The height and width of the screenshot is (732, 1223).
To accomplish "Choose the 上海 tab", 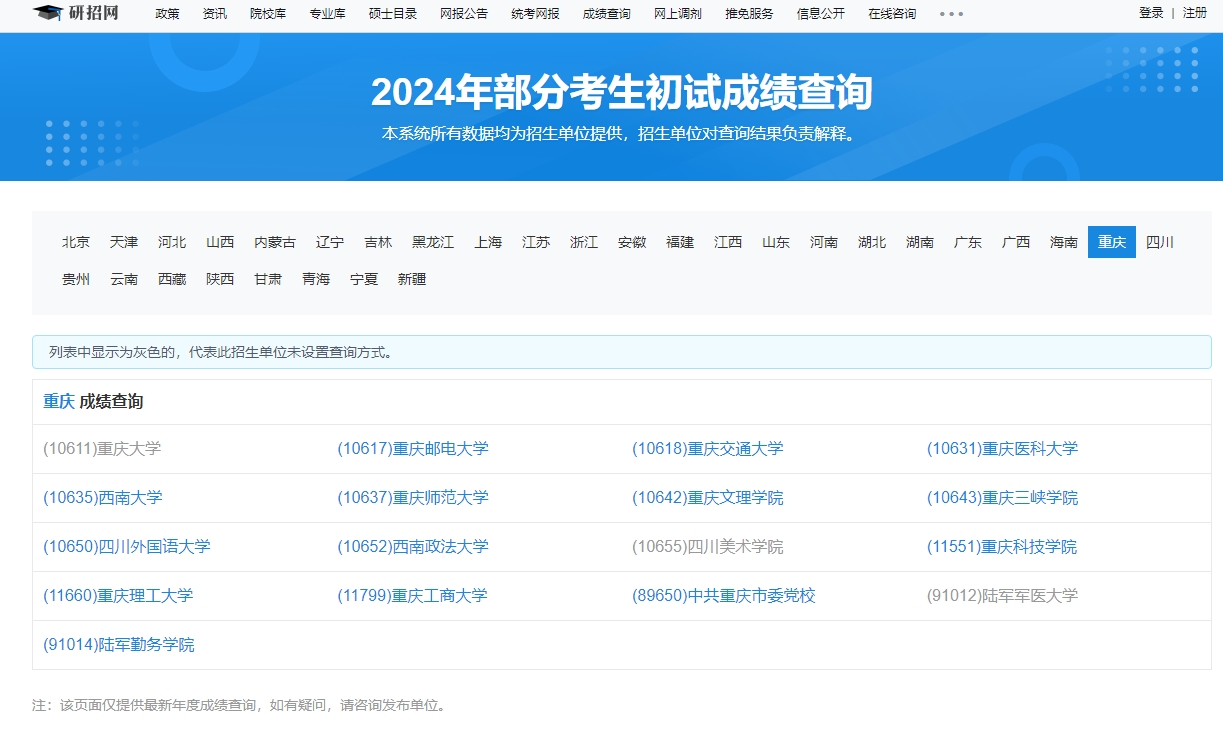I will click(x=488, y=242).
